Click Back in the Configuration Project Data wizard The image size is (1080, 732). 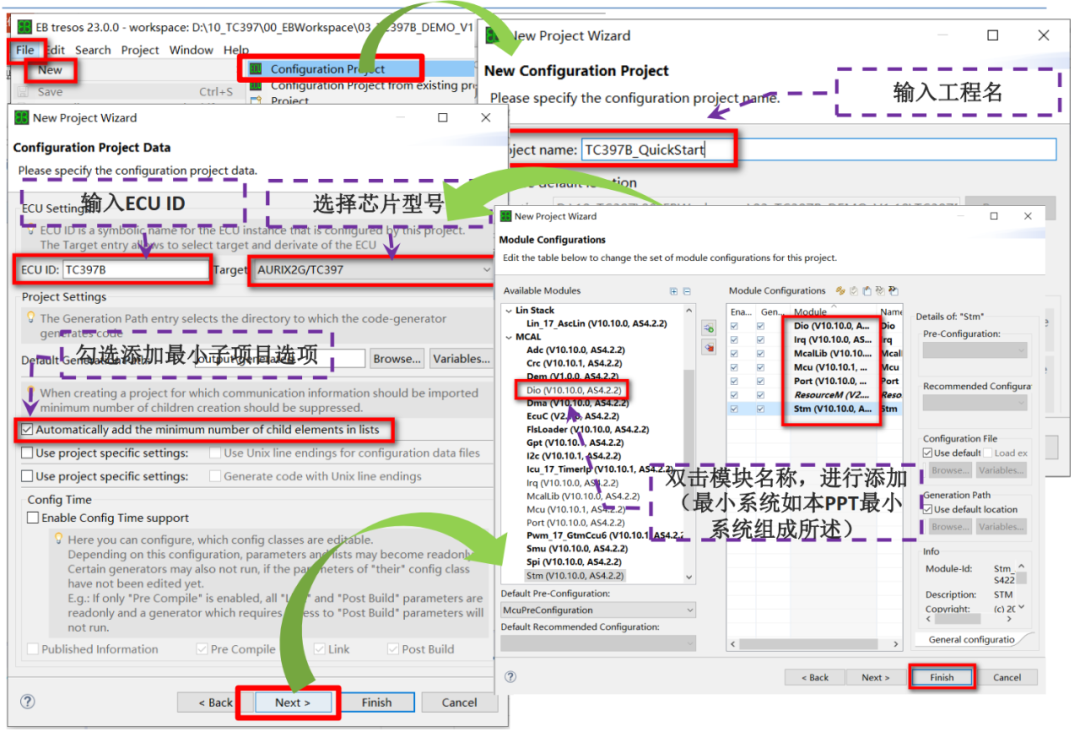point(216,702)
